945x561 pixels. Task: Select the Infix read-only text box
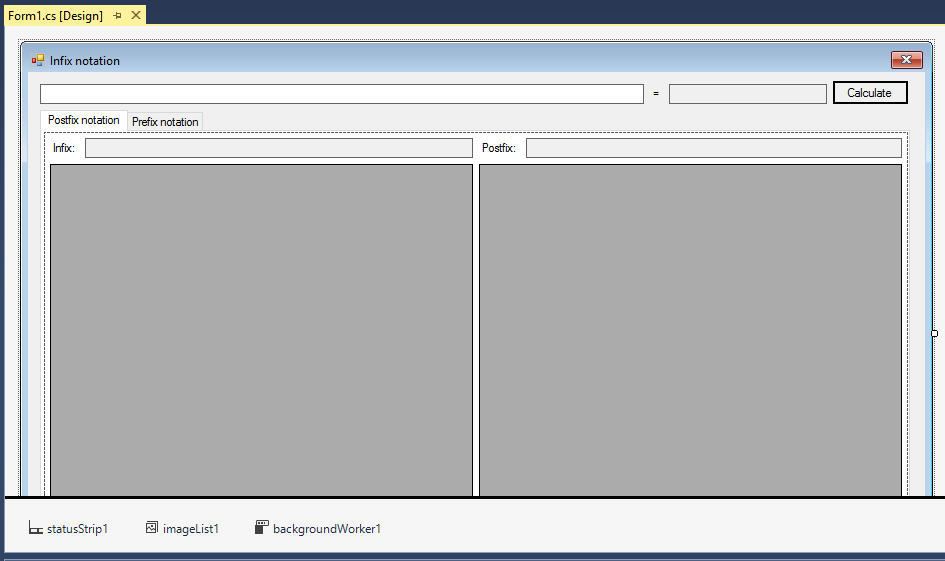pos(278,148)
